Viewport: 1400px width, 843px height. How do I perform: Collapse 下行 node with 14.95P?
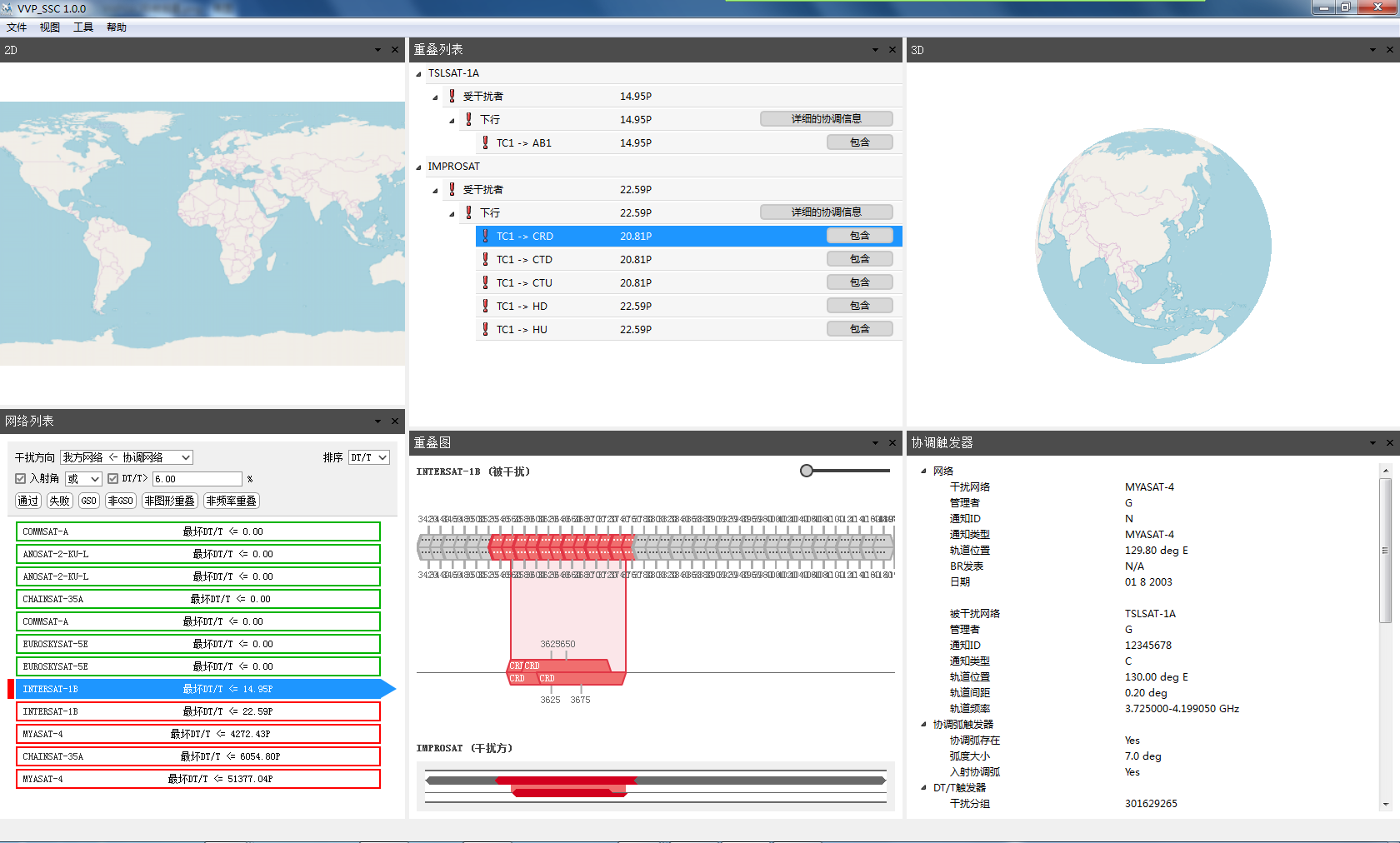(x=452, y=121)
